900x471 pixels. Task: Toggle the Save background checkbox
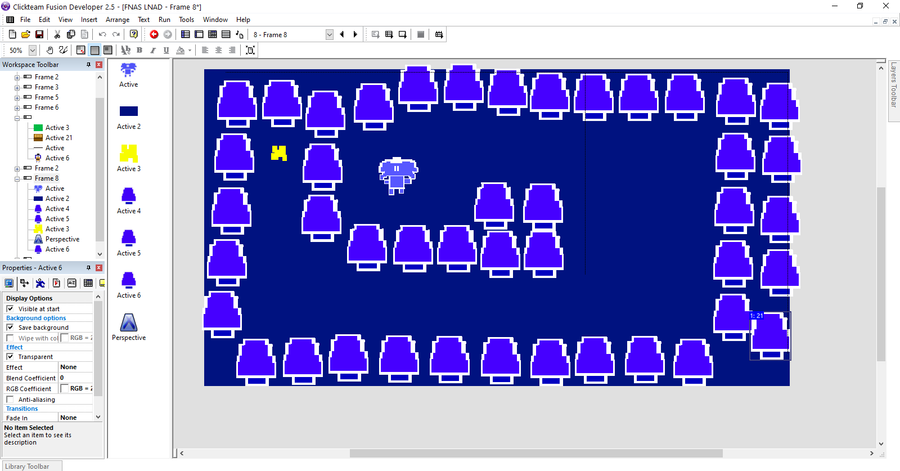click(10, 328)
